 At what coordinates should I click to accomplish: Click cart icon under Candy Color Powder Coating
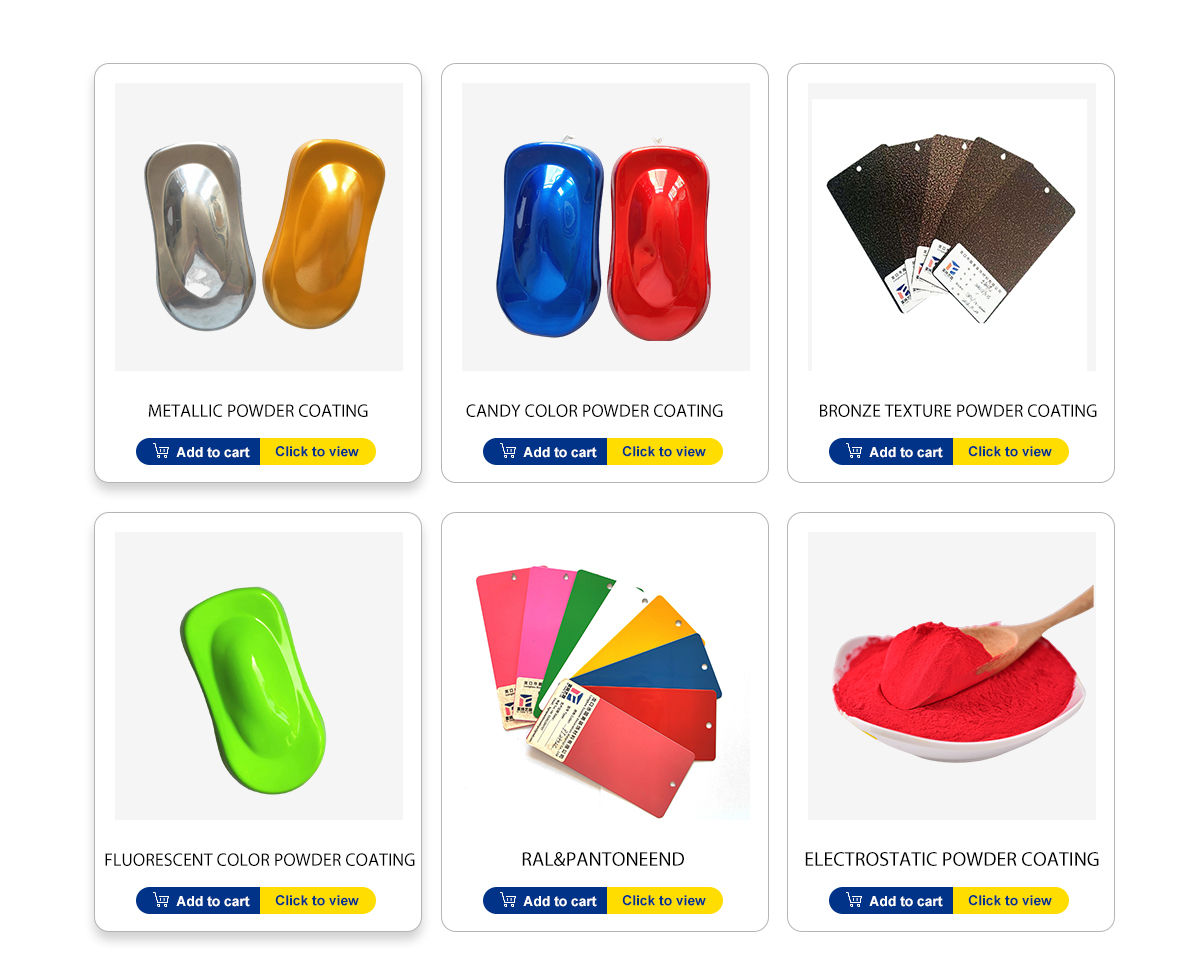(508, 451)
